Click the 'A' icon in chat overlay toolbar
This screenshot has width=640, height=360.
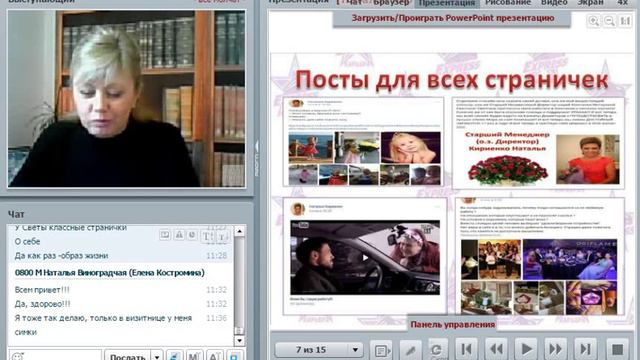click(x=179, y=235)
